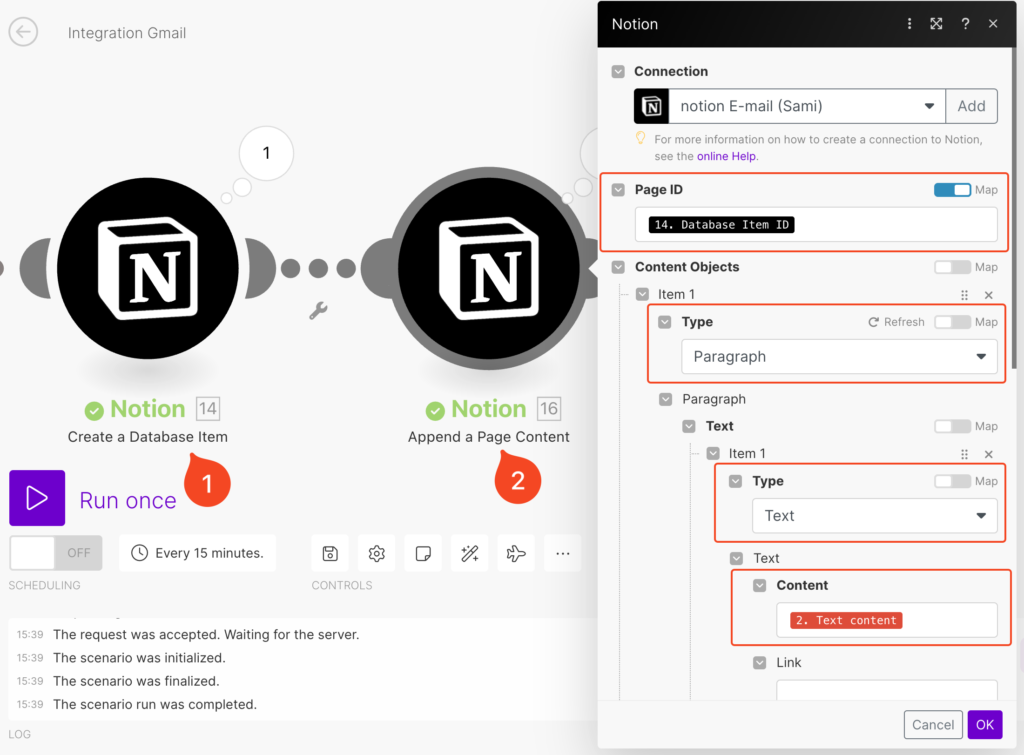Click log entry The scenario was finalized
Screen dimensions: 1024x755
(136, 681)
